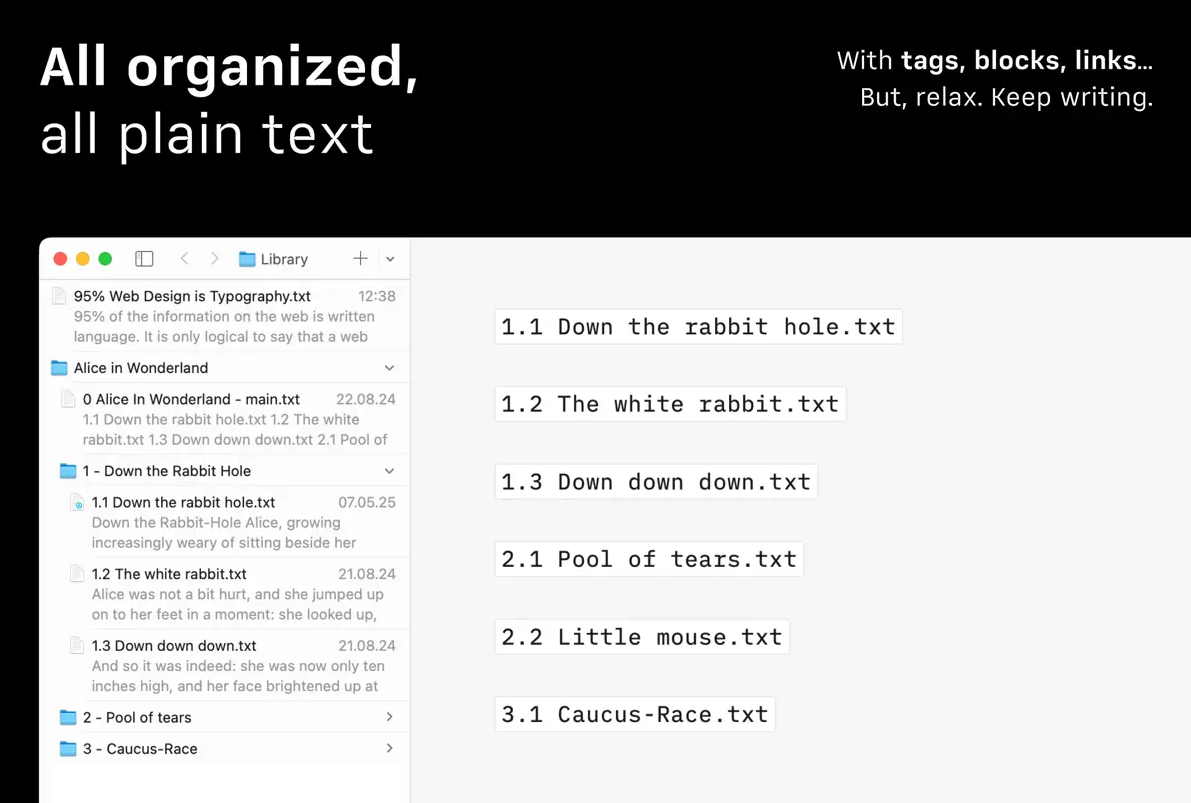
Task: Follow editor link 2.2 Little mouse.txt
Action: (642, 637)
